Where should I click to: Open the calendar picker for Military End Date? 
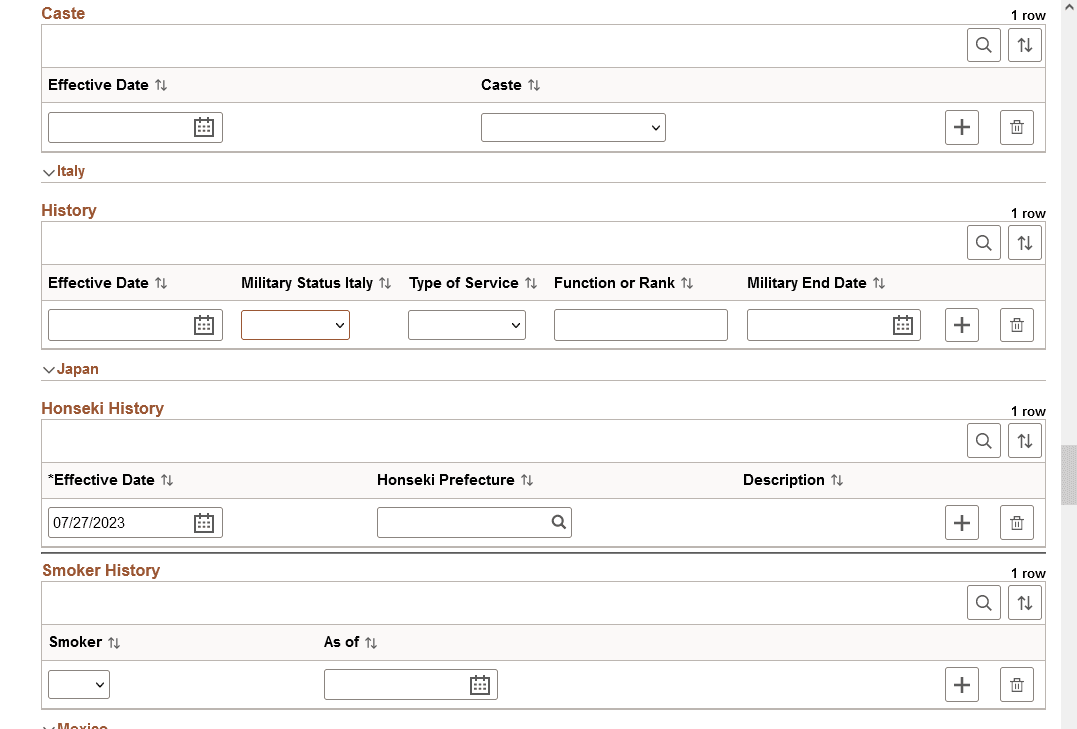(902, 324)
